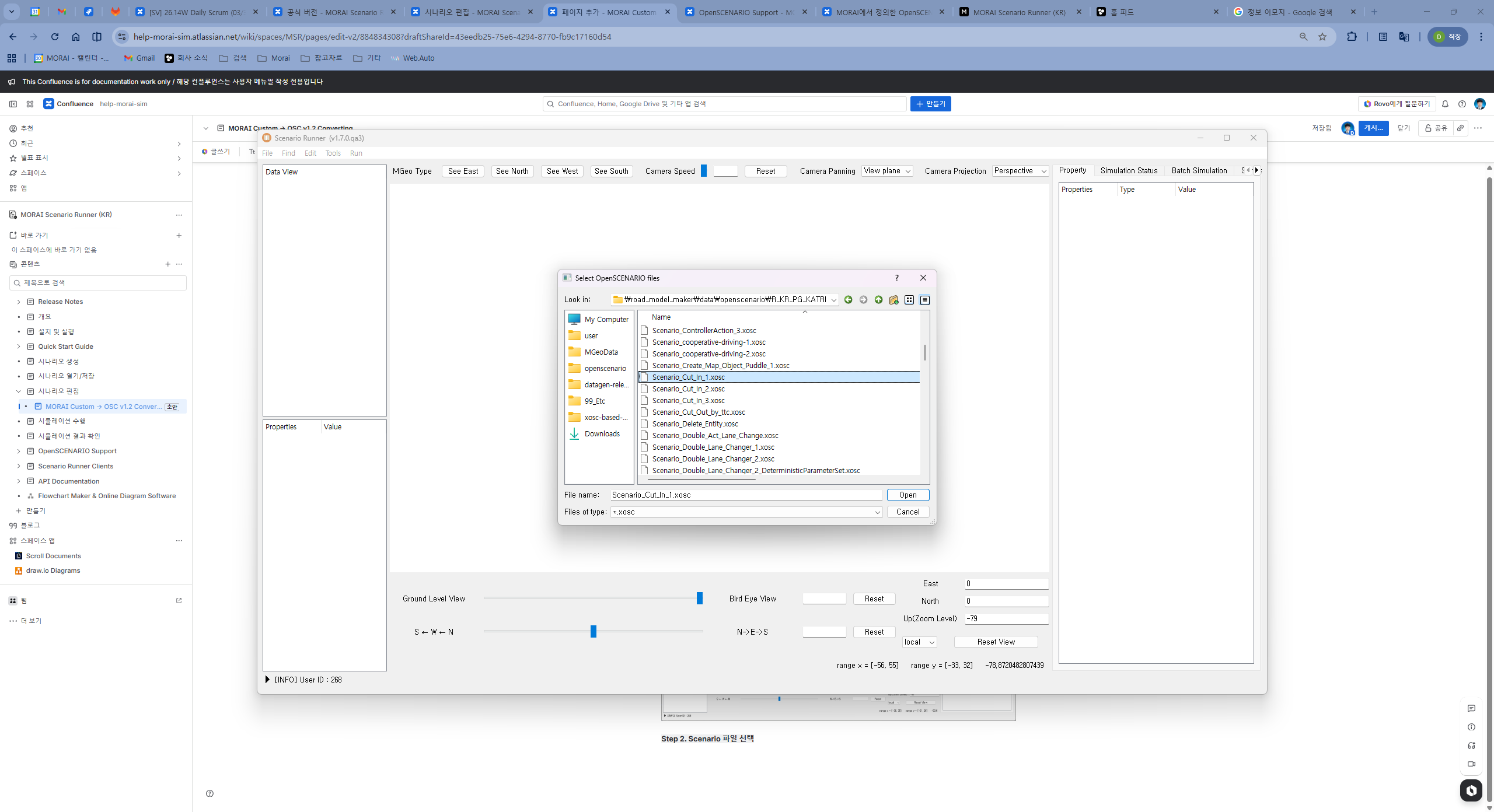Go to parent directory with up arrow
Screen dimensions: 1494x812
tap(878, 300)
